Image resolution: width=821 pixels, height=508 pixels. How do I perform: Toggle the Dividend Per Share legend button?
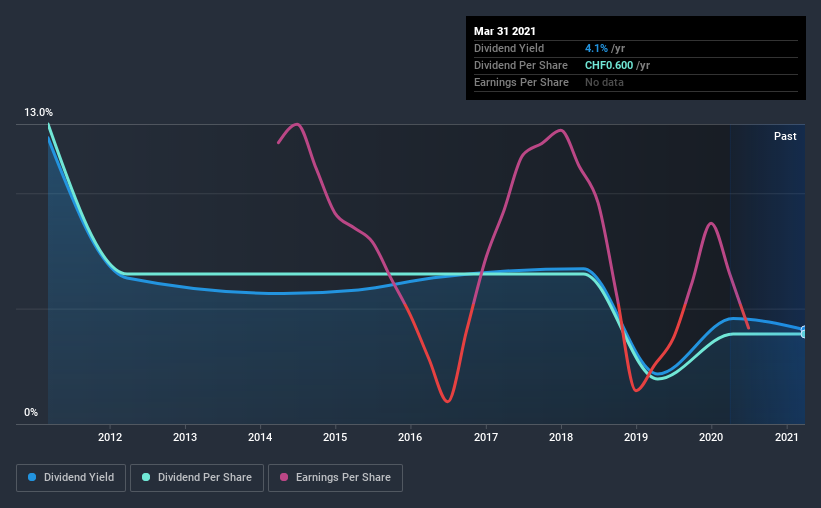[x=197, y=478]
